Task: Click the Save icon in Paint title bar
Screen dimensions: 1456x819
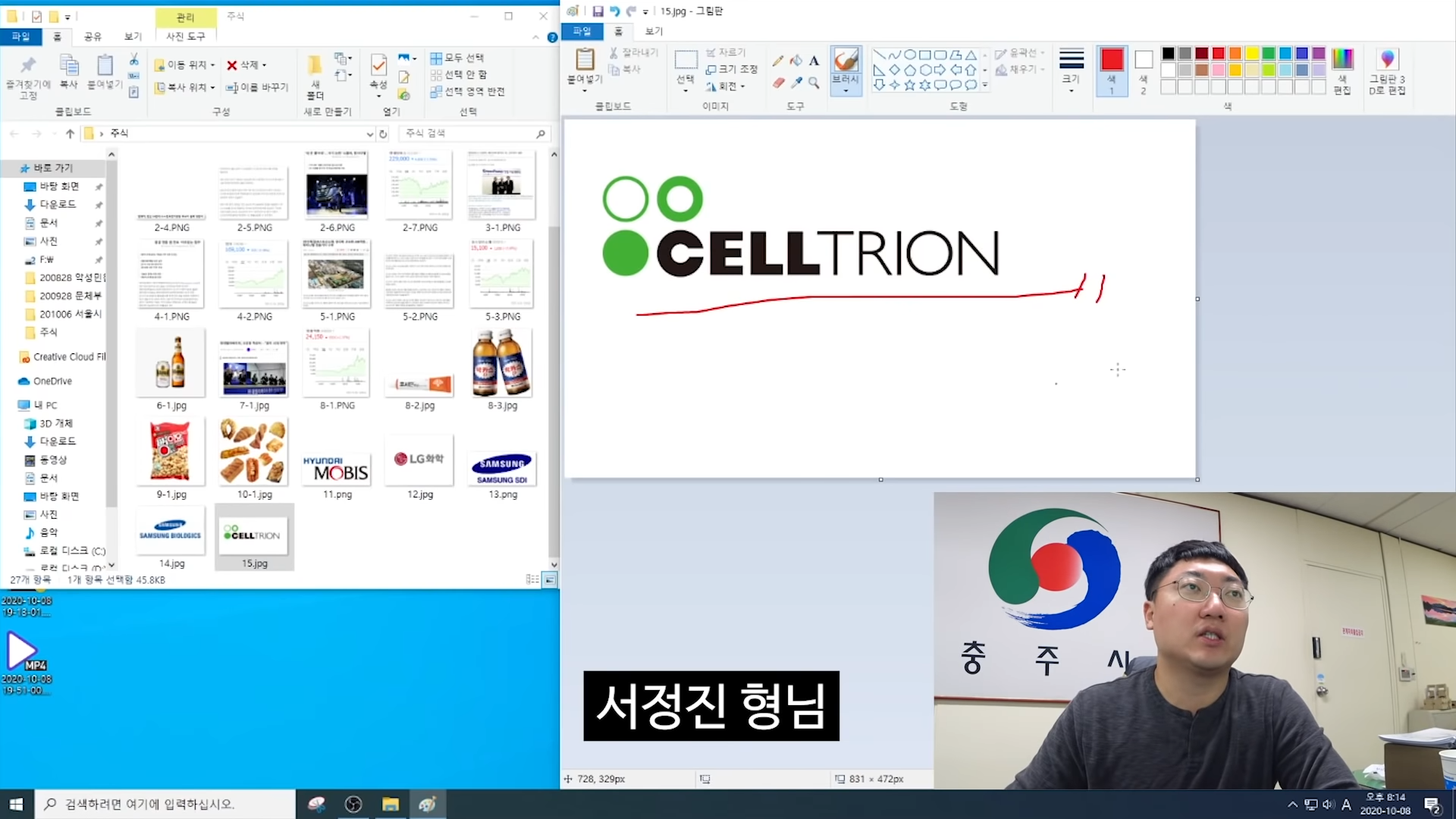Action: coord(598,11)
